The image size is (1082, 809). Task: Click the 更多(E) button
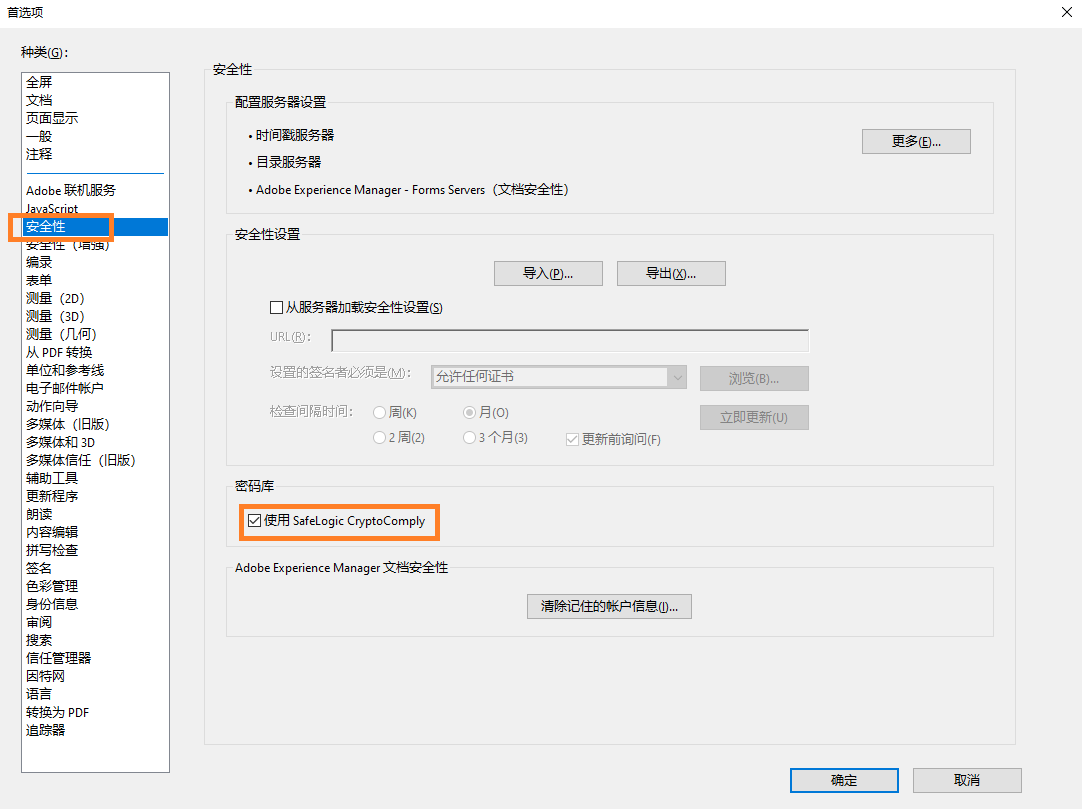[915, 141]
